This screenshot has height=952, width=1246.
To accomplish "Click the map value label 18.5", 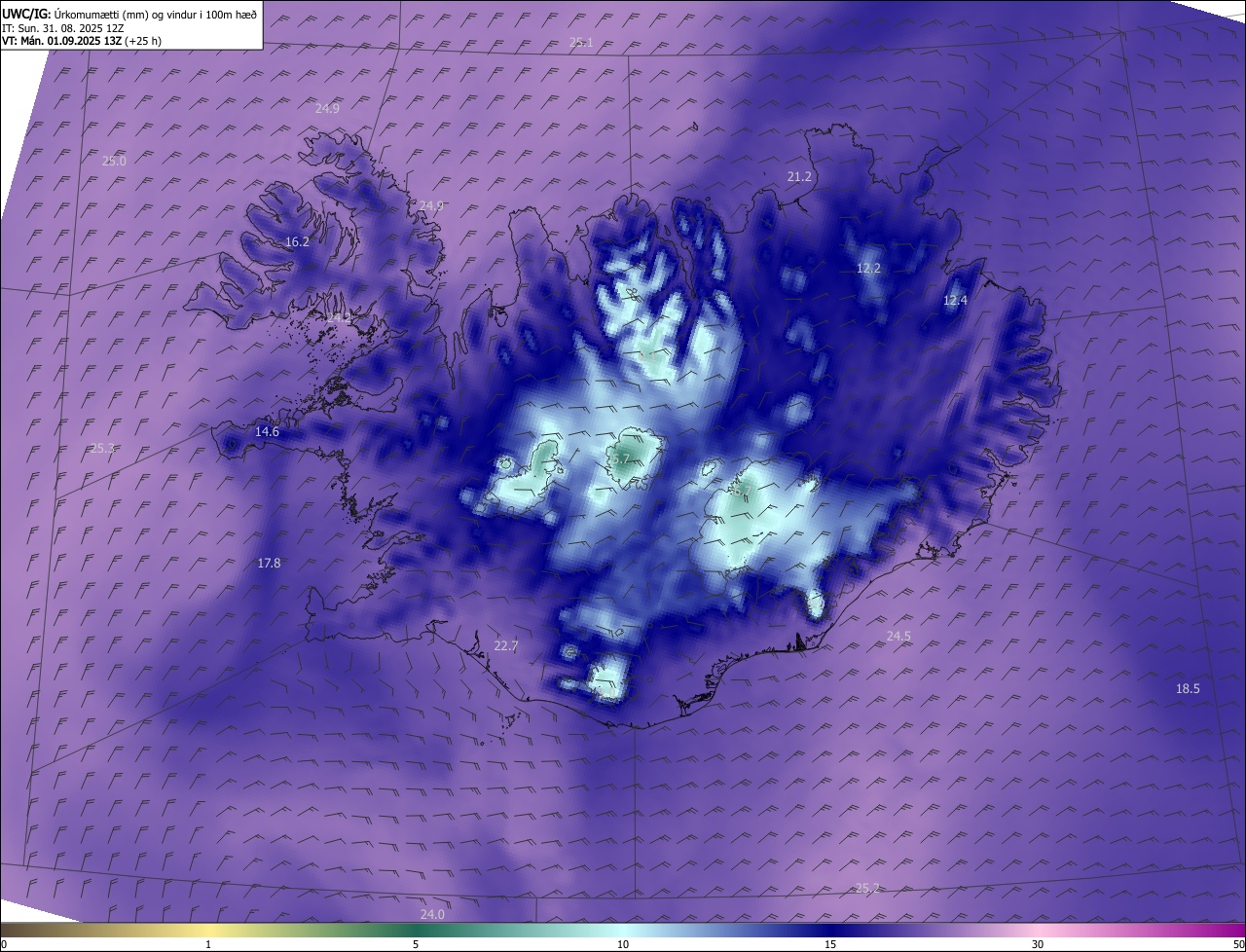I will coord(1188,688).
